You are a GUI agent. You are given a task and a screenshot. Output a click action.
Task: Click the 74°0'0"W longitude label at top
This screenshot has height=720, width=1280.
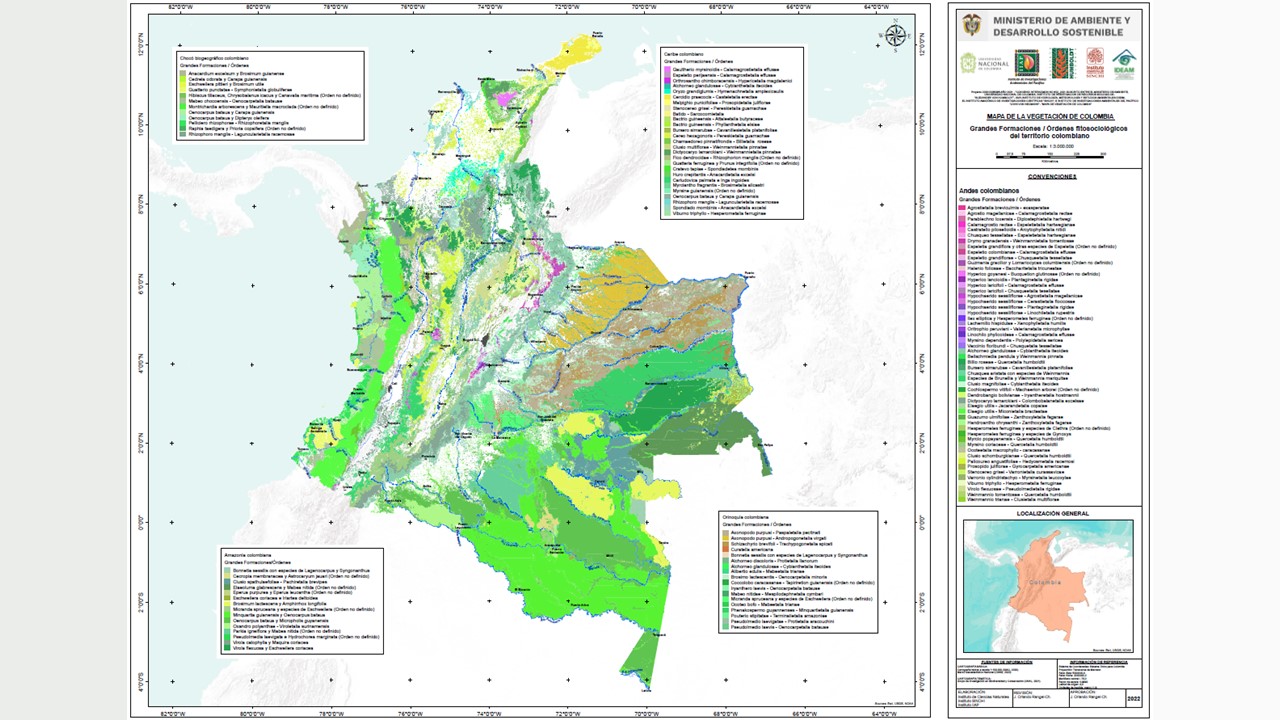click(x=490, y=7)
